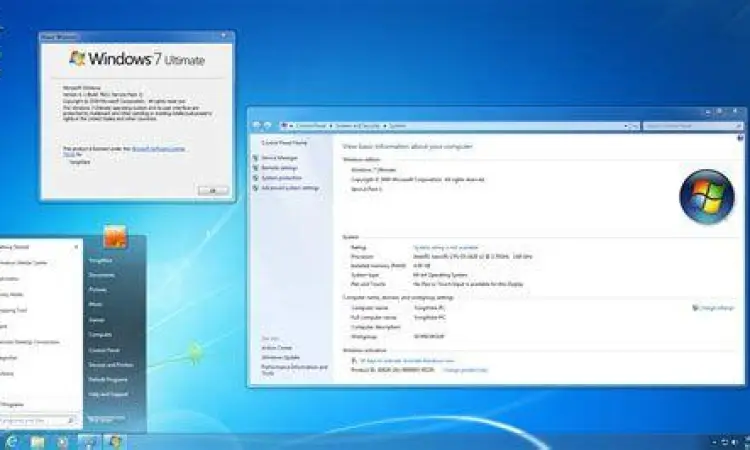
Task: Click the OK button in About Windows
Action: (x=211, y=189)
